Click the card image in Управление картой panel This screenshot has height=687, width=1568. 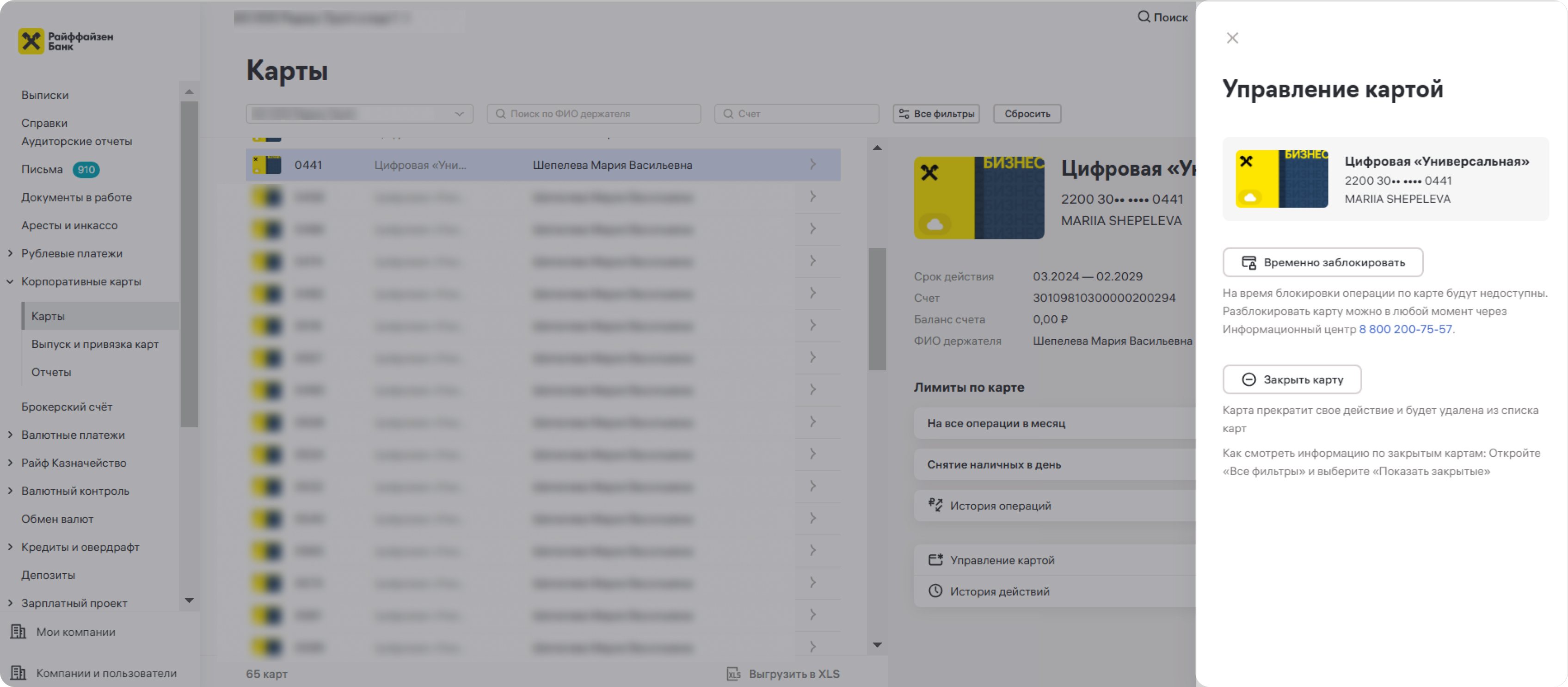point(1281,179)
